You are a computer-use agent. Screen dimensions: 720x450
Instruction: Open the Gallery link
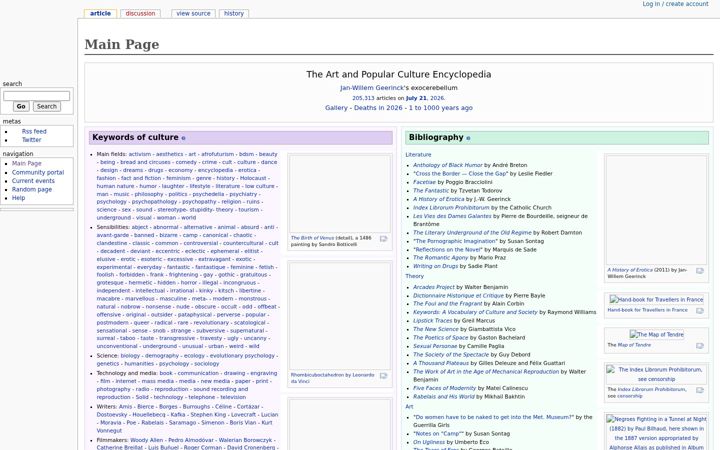(336, 108)
